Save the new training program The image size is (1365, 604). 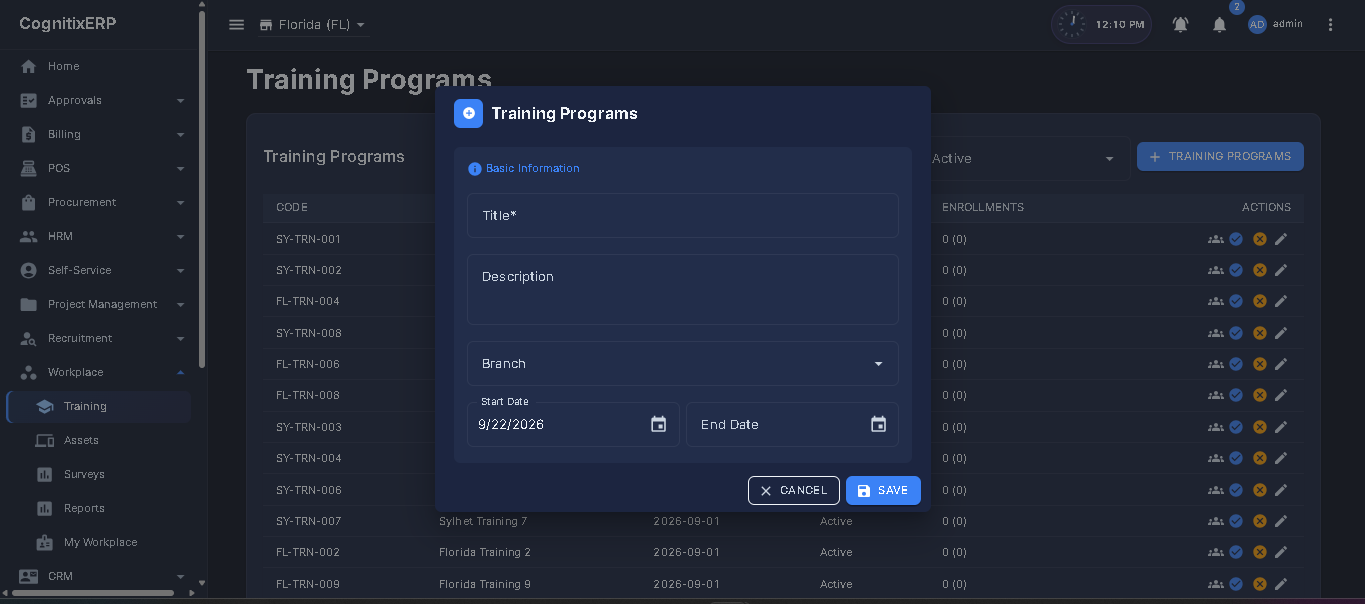pos(883,490)
